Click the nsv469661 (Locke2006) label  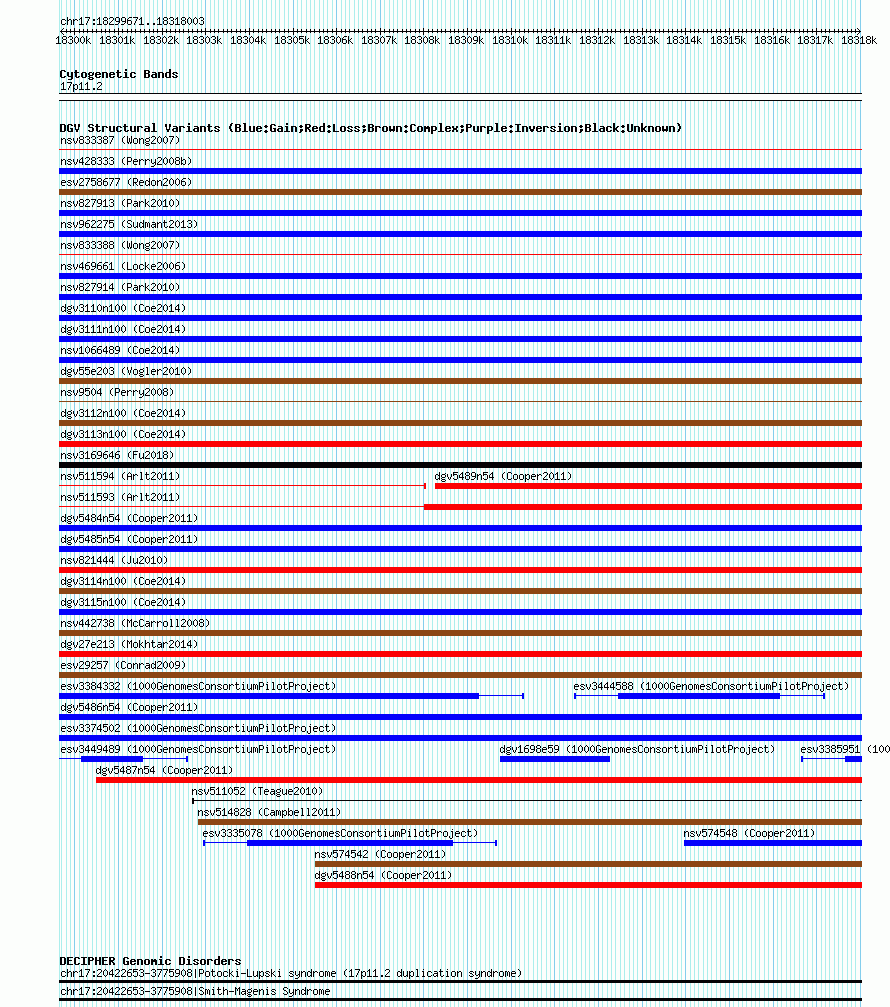tap(123, 267)
